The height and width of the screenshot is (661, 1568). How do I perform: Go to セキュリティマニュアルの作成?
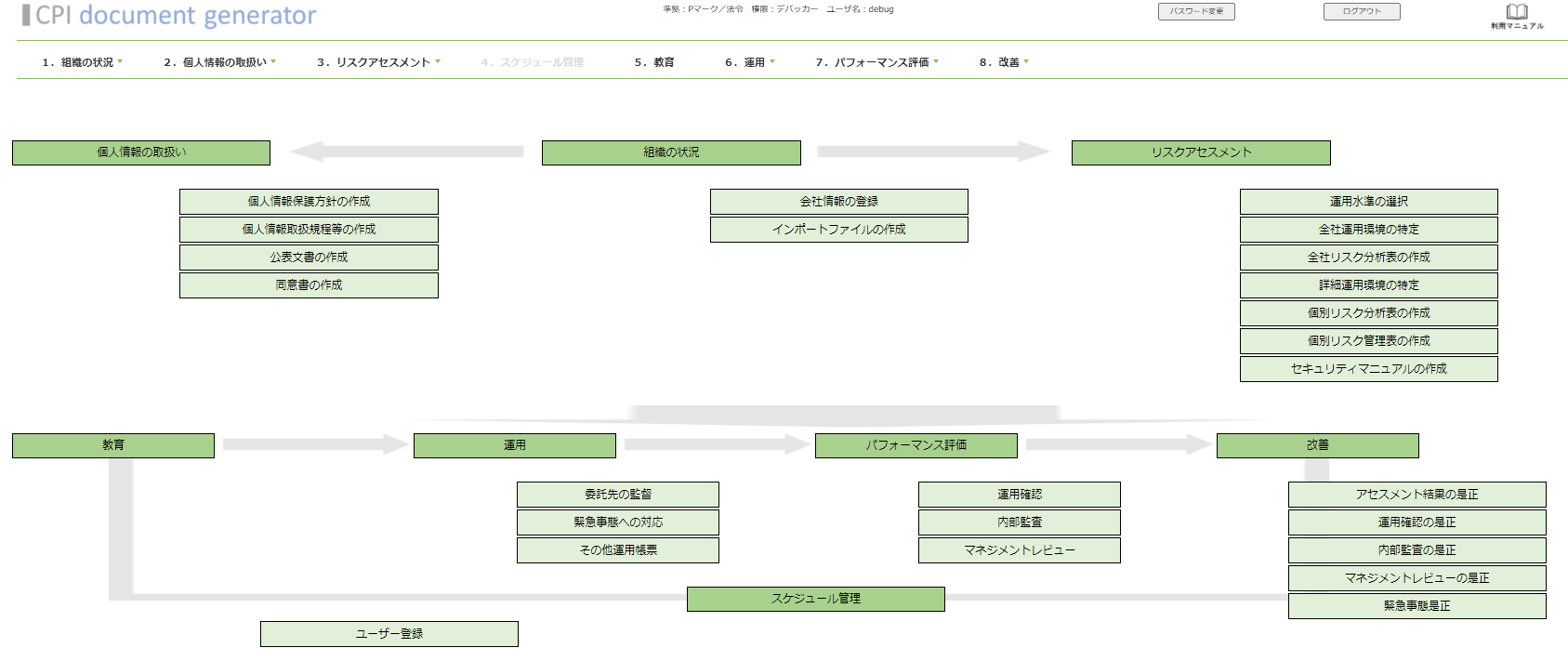tap(1368, 369)
